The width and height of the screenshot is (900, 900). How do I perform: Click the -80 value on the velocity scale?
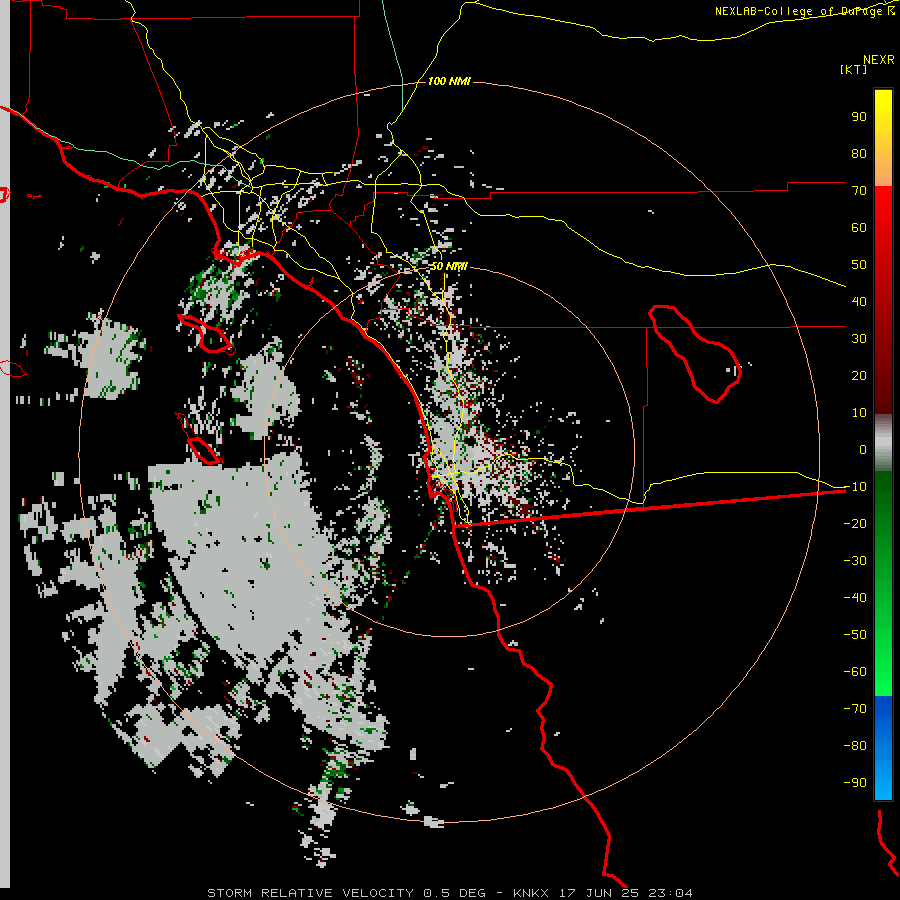coord(855,746)
